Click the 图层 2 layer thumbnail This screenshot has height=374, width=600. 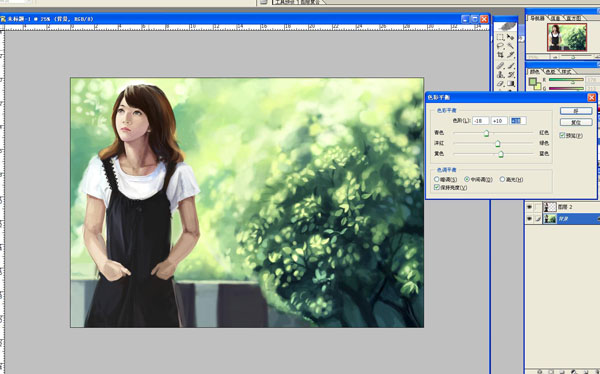550,207
